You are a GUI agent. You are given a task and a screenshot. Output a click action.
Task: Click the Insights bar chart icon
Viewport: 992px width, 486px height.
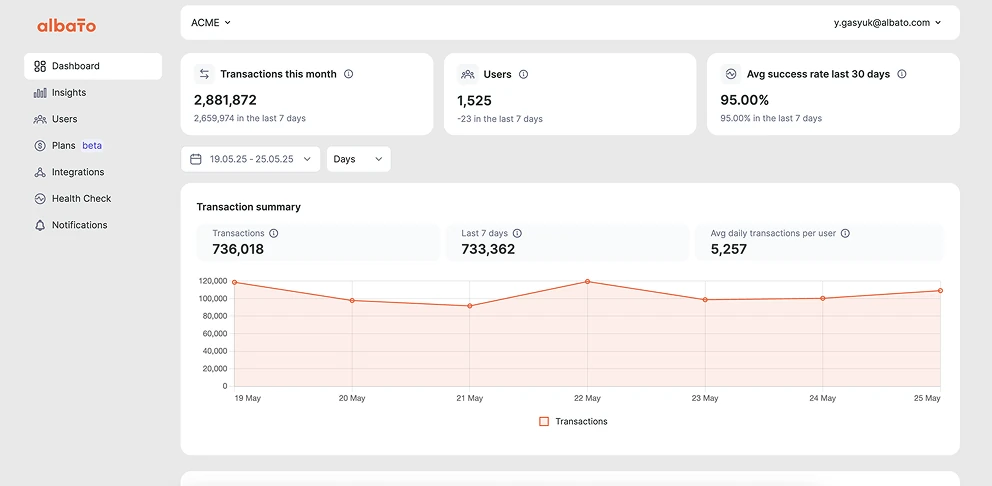pos(40,92)
